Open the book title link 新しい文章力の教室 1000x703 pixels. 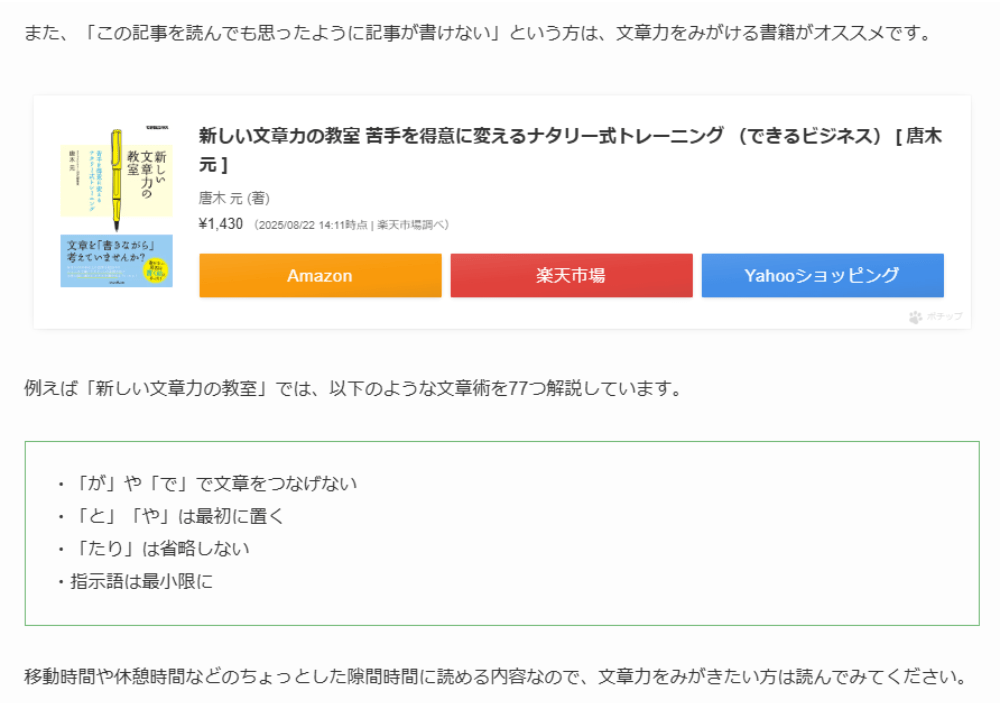click(570, 150)
